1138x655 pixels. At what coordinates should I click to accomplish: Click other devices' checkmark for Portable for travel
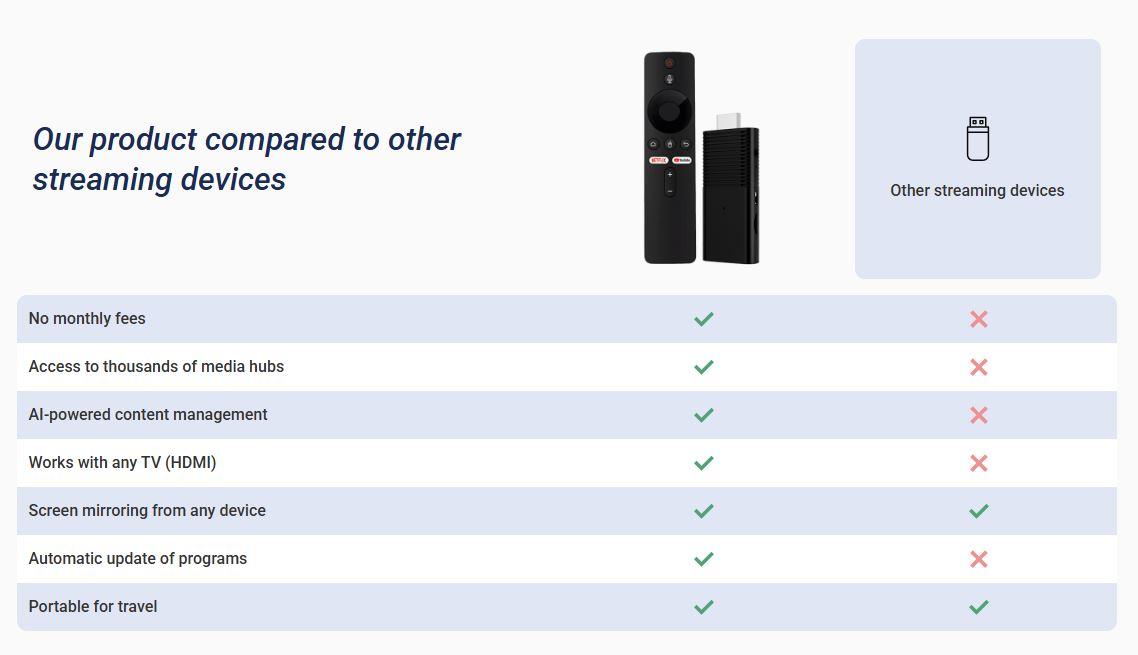pos(978,606)
